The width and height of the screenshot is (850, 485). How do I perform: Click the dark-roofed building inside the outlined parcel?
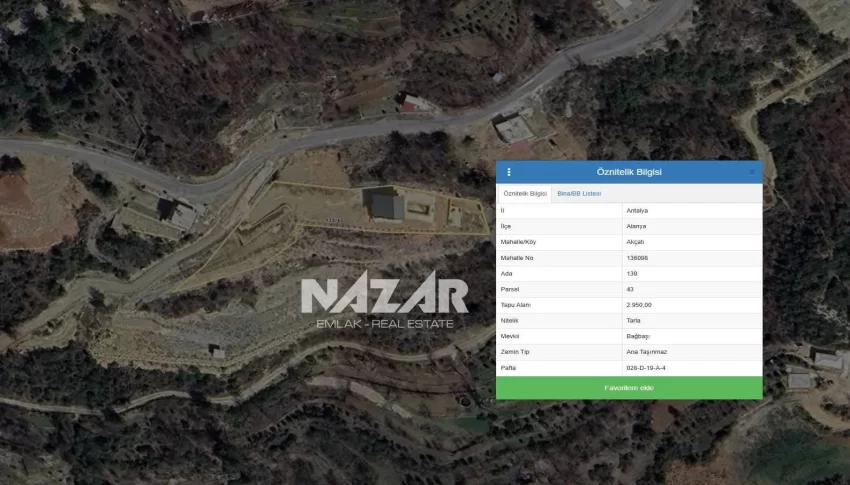click(384, 205)
